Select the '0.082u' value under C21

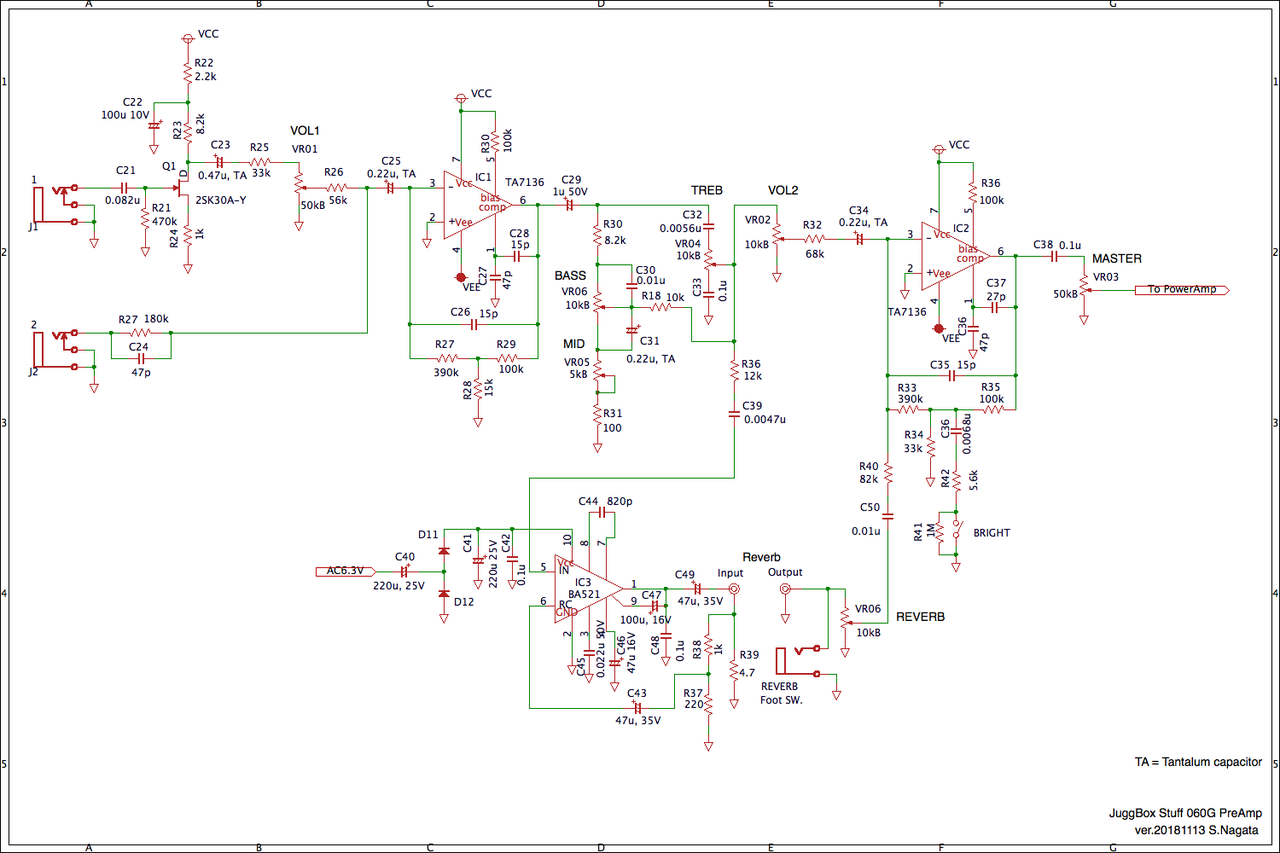tap(125, 200)
